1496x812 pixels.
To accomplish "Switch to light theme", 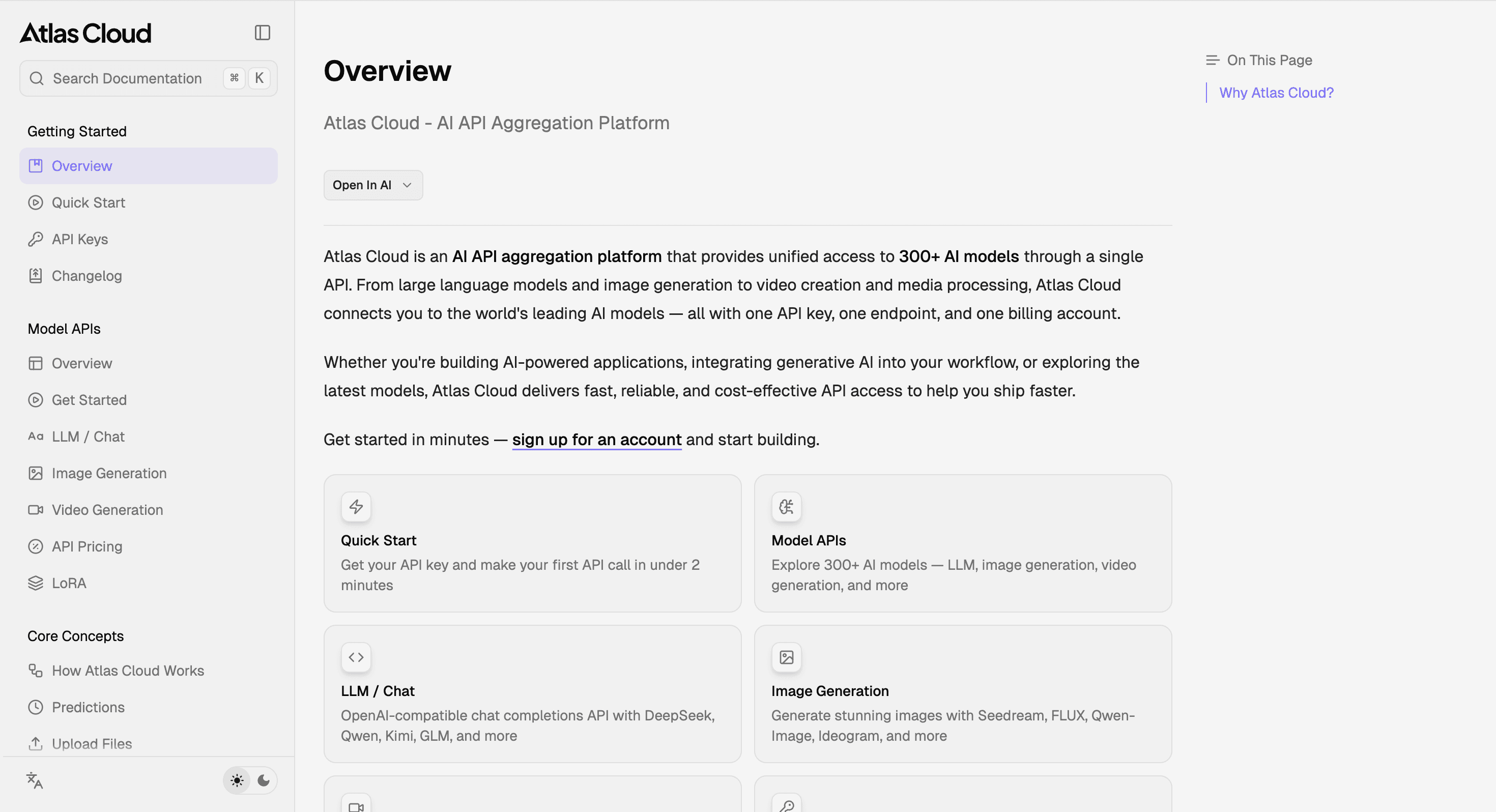I will [x=237, y=780].
